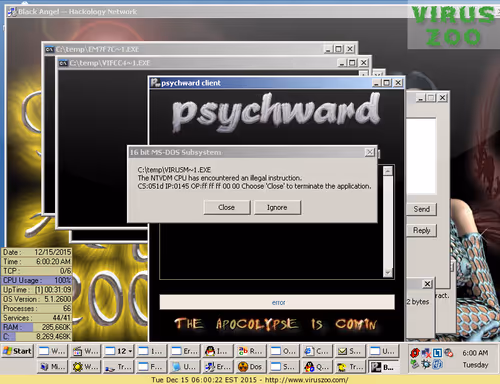
Task: Click the CPU Usage 100% bar
Action: coord(37,280)
